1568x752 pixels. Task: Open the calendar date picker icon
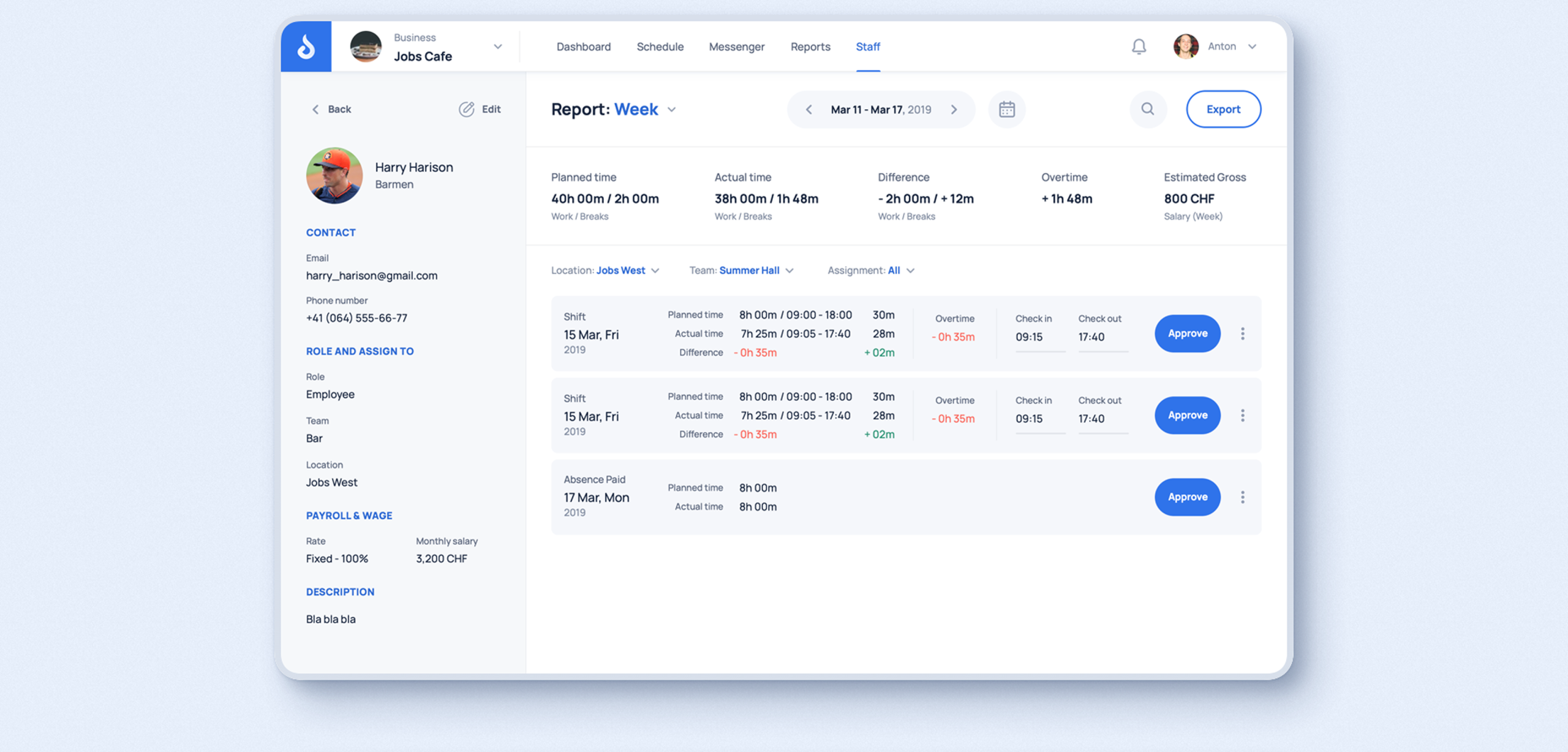coord(1006,109)
